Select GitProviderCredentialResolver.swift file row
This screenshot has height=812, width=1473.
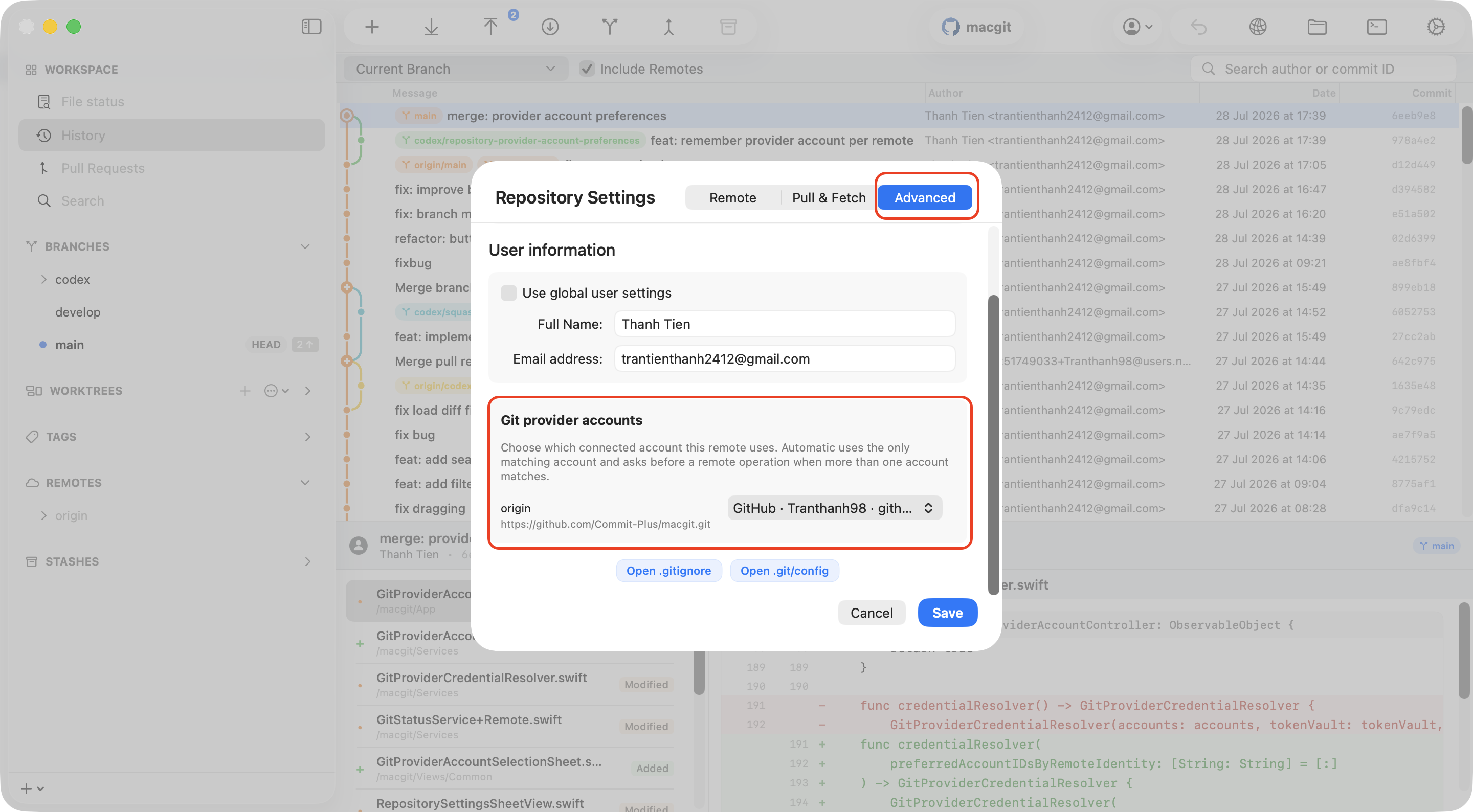click(515, 685)
